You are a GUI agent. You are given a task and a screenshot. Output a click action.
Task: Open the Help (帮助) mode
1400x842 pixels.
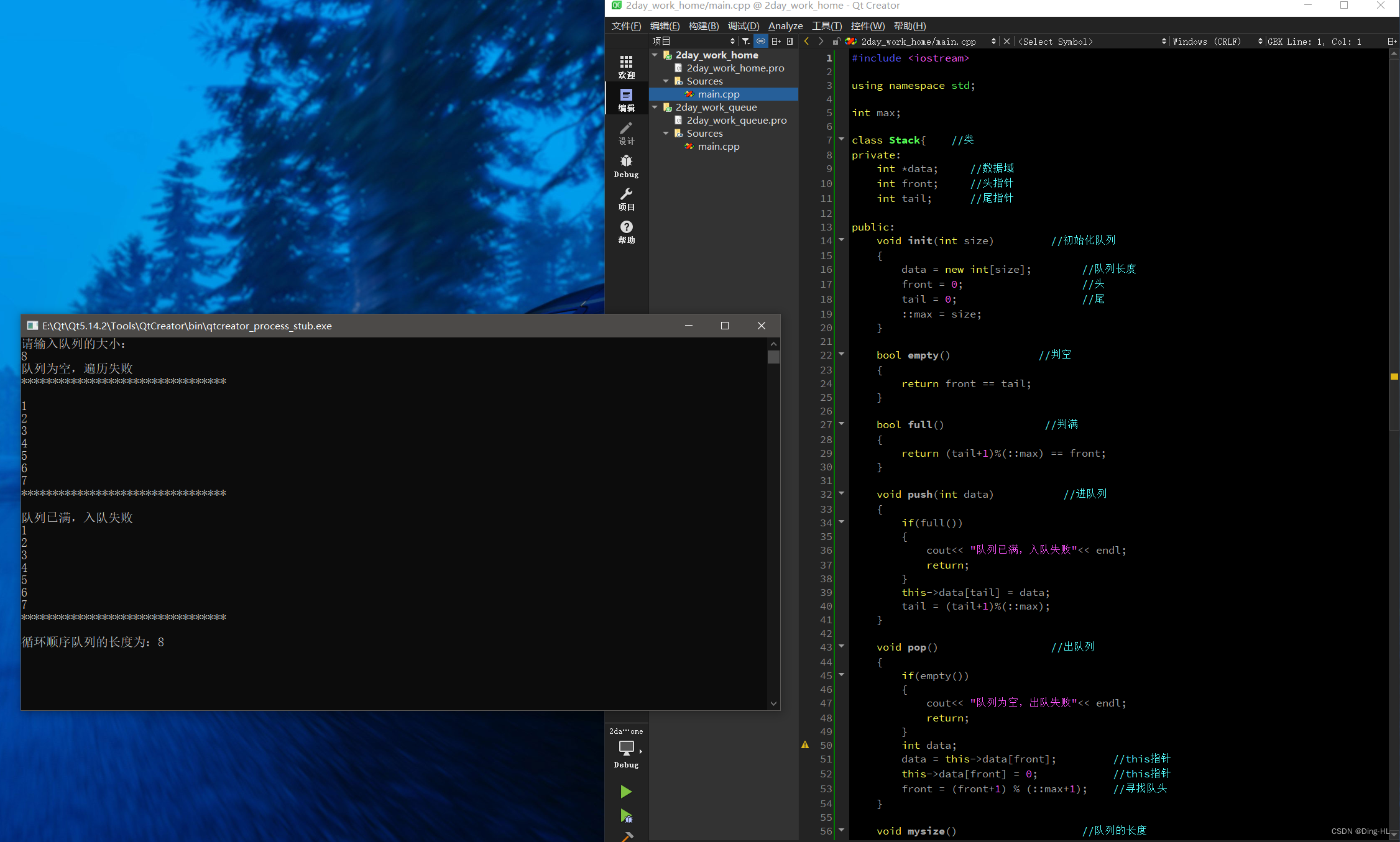(626, 232)
